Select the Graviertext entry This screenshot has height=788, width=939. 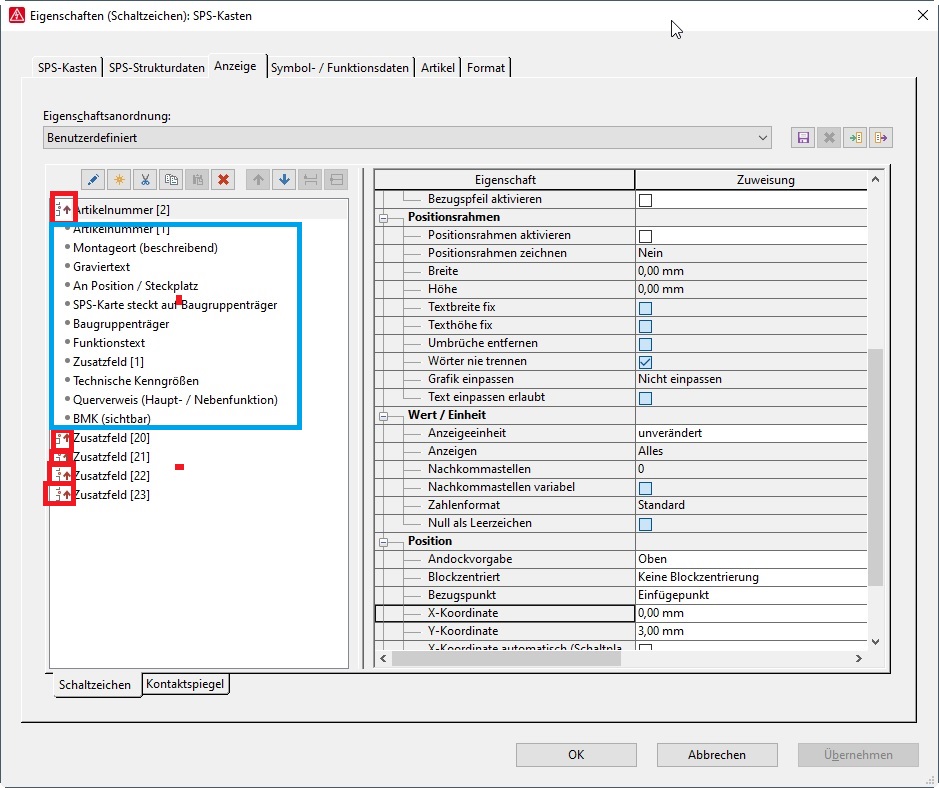(101, 267)
